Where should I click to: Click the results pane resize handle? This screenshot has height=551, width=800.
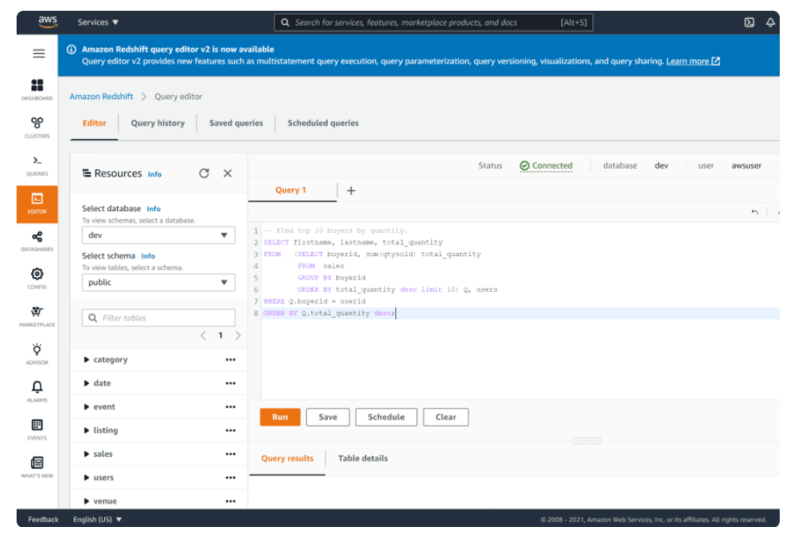pyautogui.click(x=587, y=441)
